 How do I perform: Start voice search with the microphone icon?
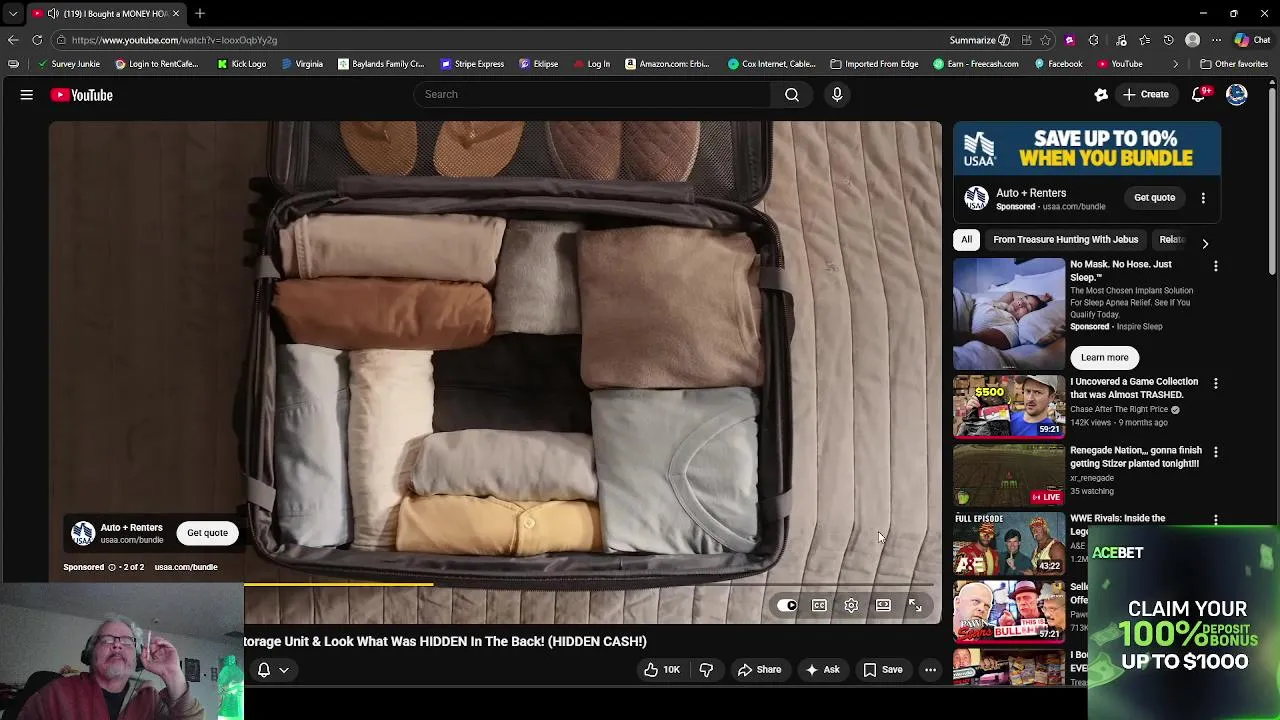click(x=837, y=94)
